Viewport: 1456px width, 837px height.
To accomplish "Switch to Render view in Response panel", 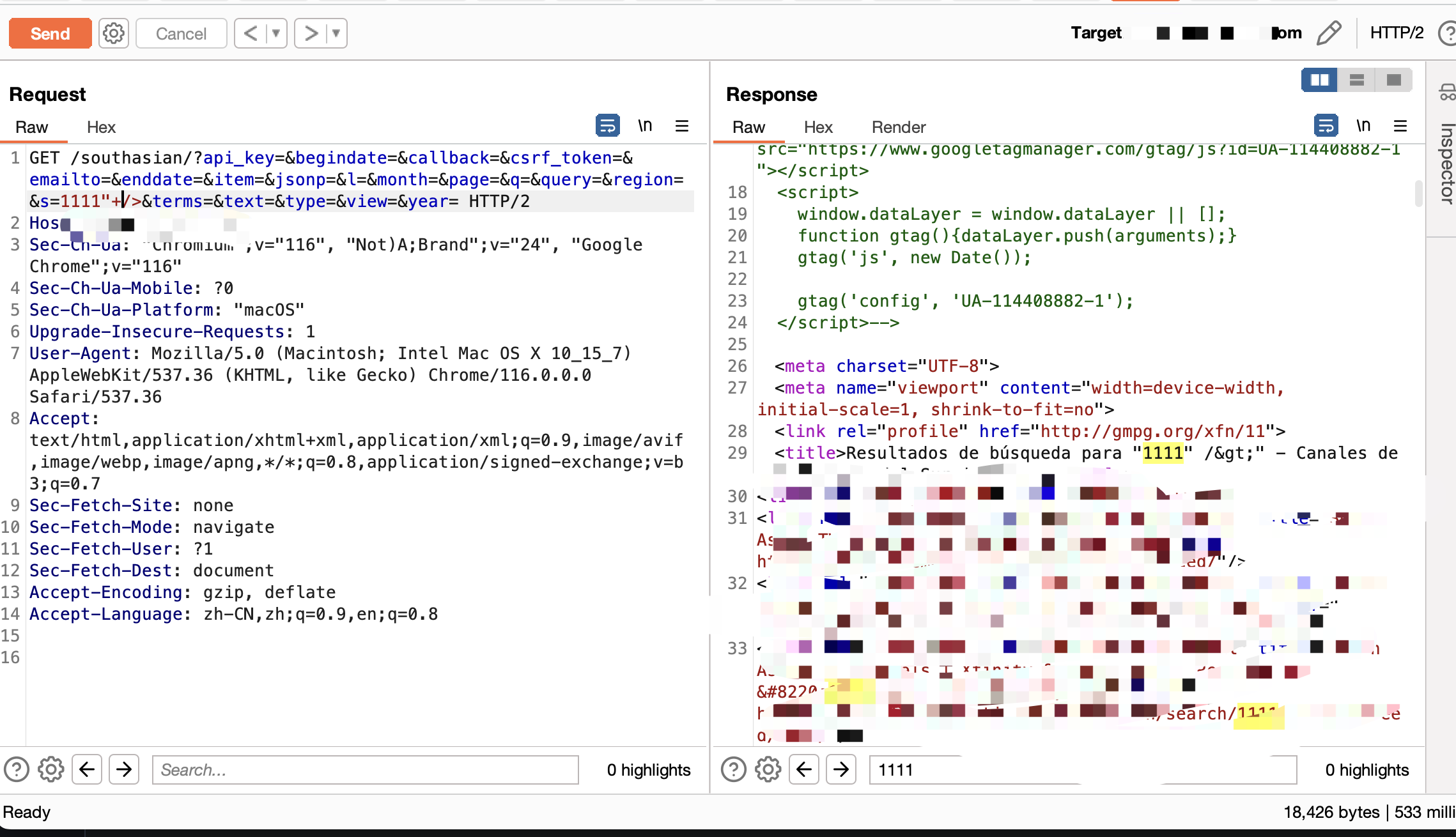I will [897, 127].
